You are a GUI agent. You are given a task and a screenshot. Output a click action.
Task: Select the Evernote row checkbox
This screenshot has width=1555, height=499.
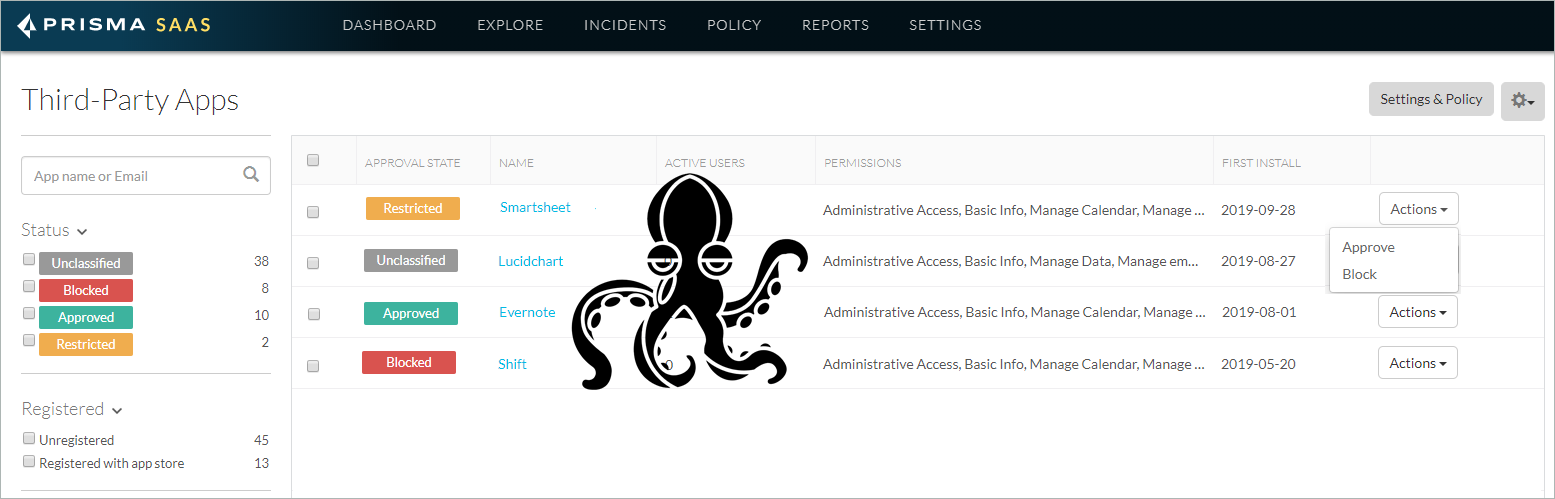[x=313, y=314]
